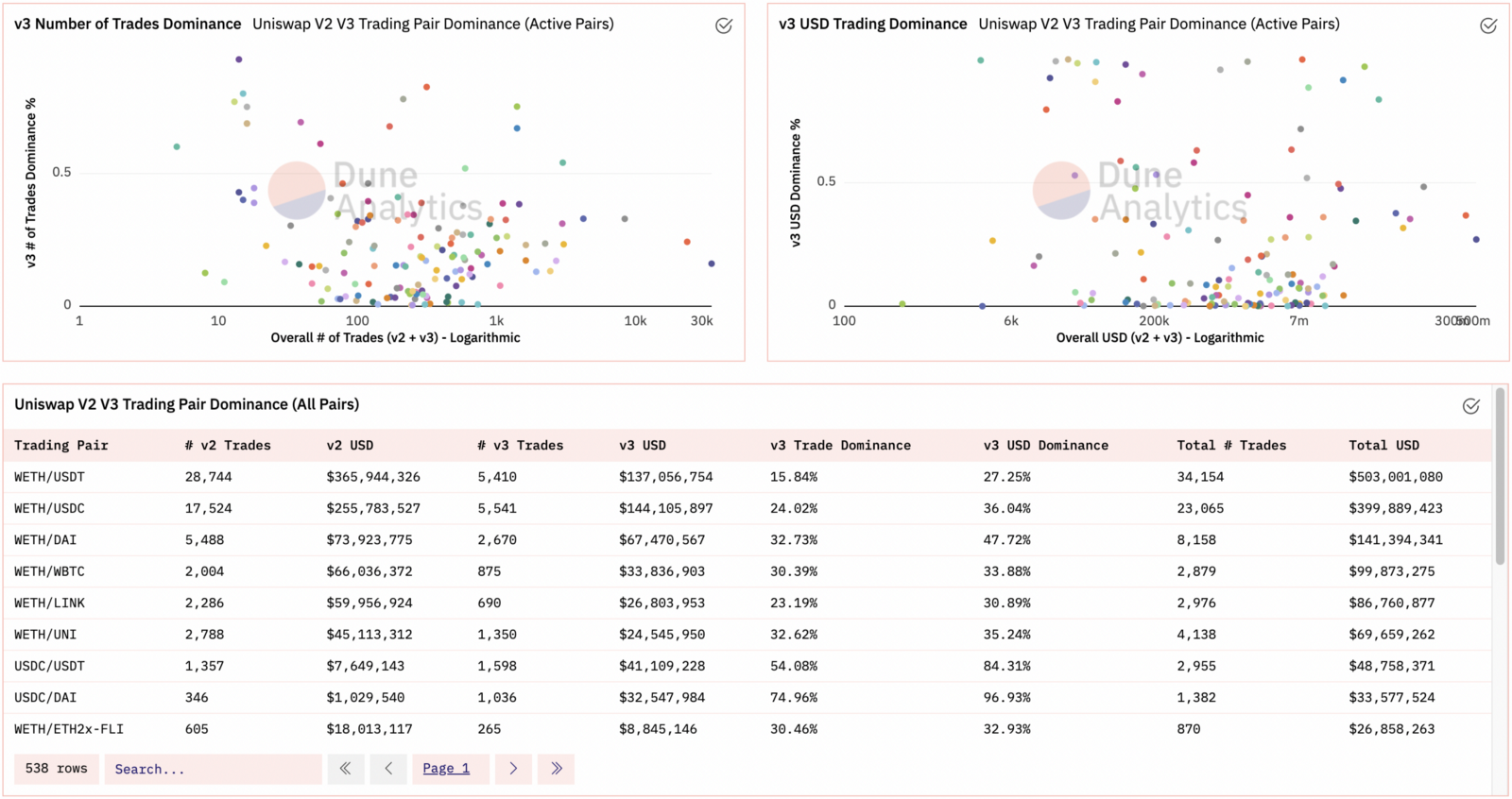Select the WETH/DAI pair cell

[x=45, y=540]
